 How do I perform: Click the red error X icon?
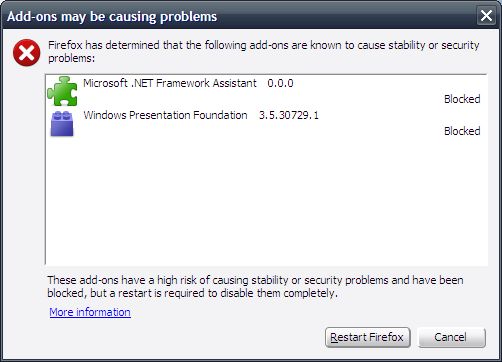coord(27,53)
